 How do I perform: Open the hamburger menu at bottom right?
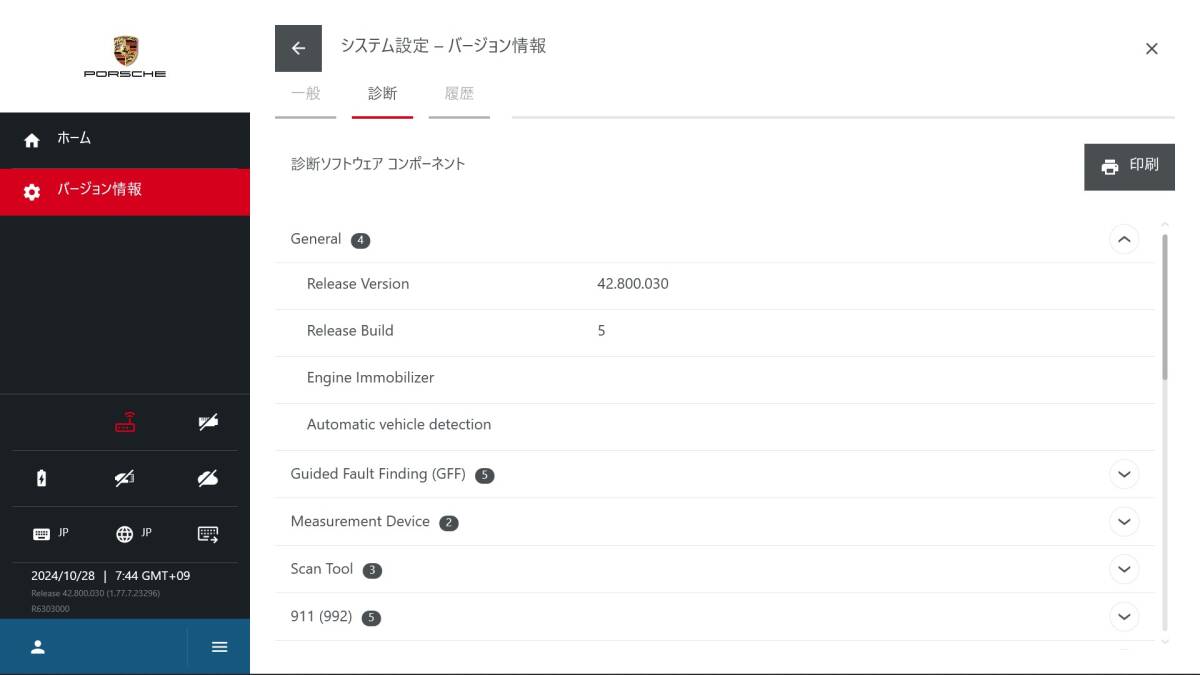click(x=219, y=647)
